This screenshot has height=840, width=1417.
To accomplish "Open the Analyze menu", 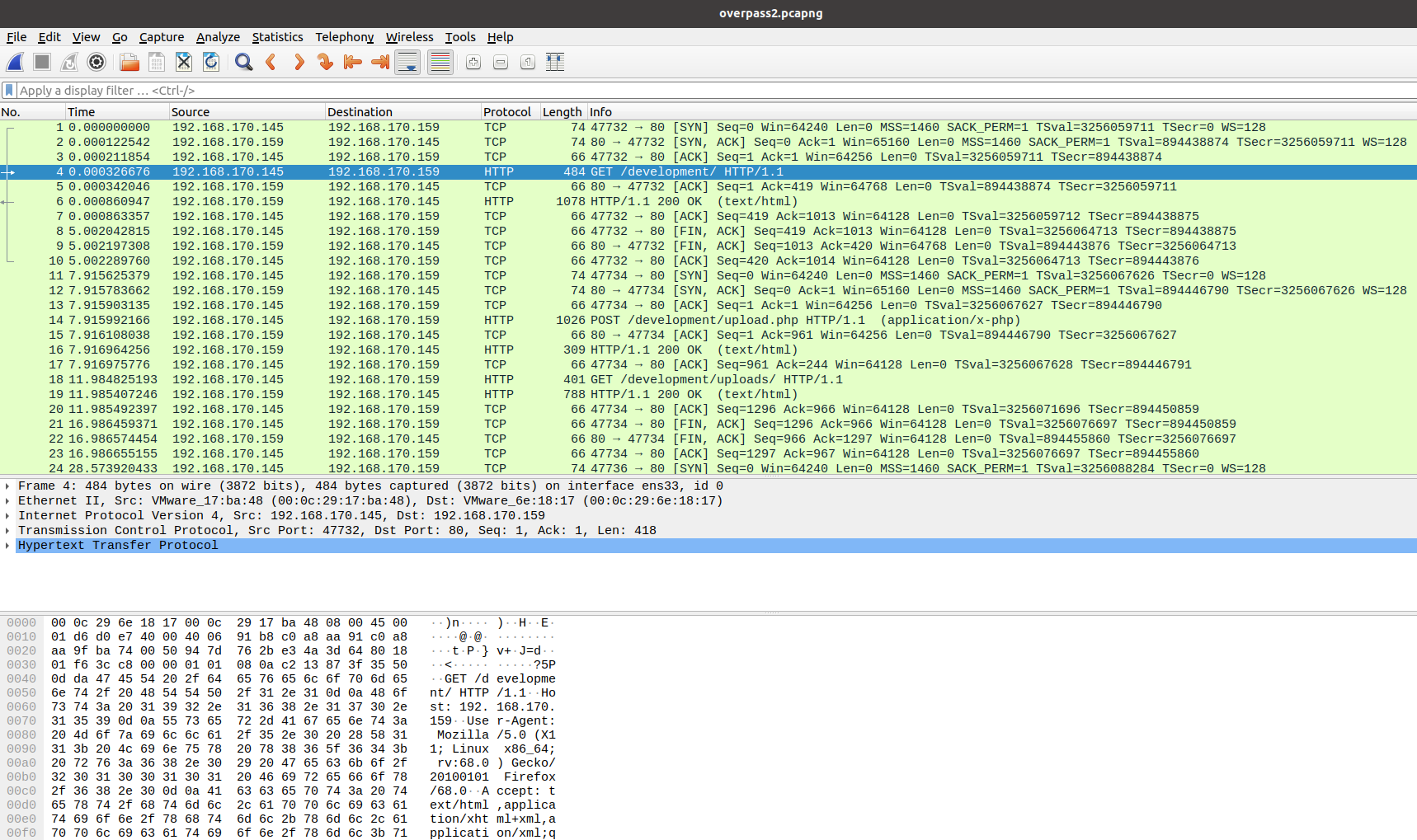I will [x=218, y=37].
